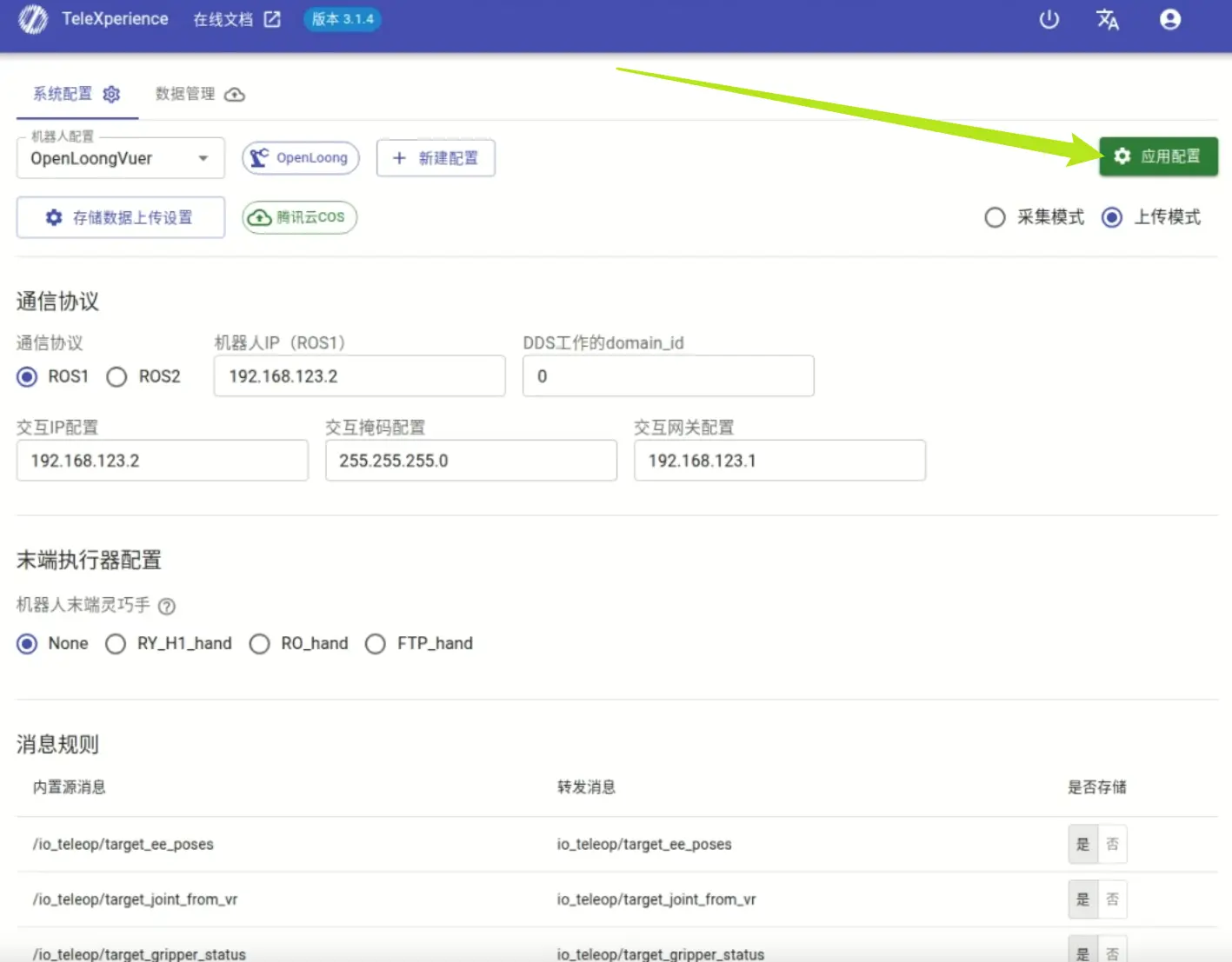Open the user account icon
This screenshot has height=962, width=1232.
(x=1170, y=19)
